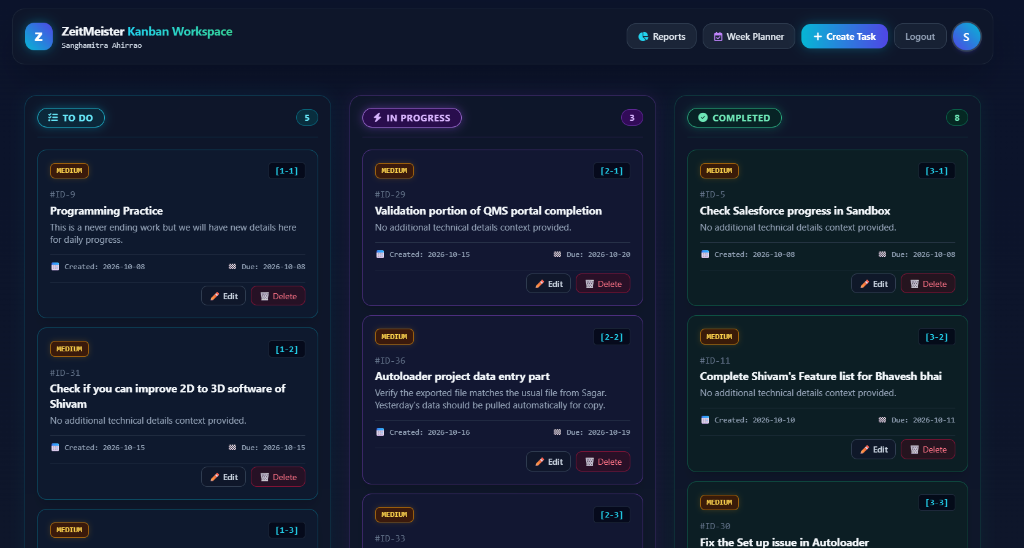Image resolution: width=1024 pixels, height=548 pixels.
Task: Open the user avatar S circle
Action: tap(966, 37)
